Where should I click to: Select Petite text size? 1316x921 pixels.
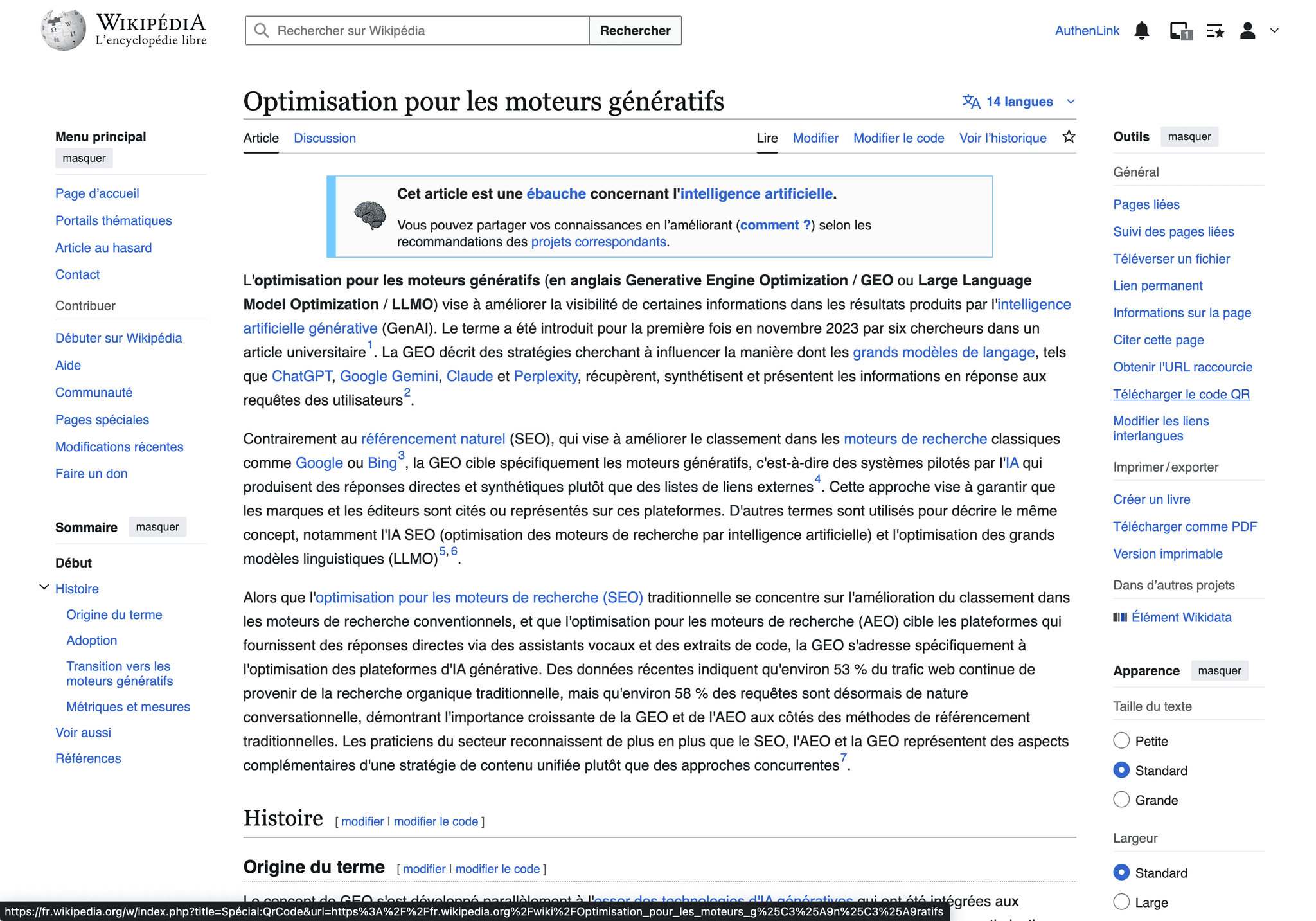tap(1121, 740)
